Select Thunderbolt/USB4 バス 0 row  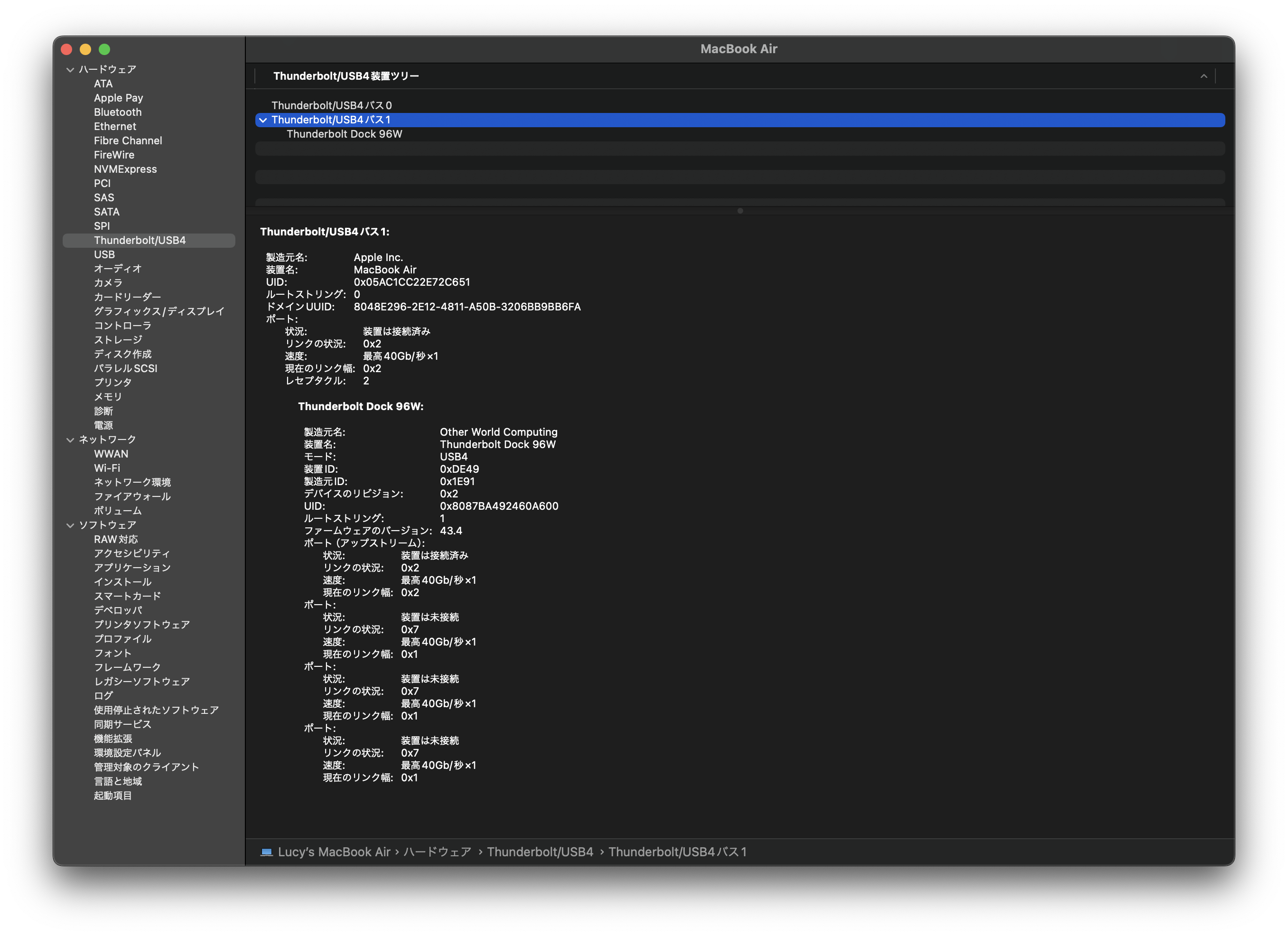(x=331, y=106)
